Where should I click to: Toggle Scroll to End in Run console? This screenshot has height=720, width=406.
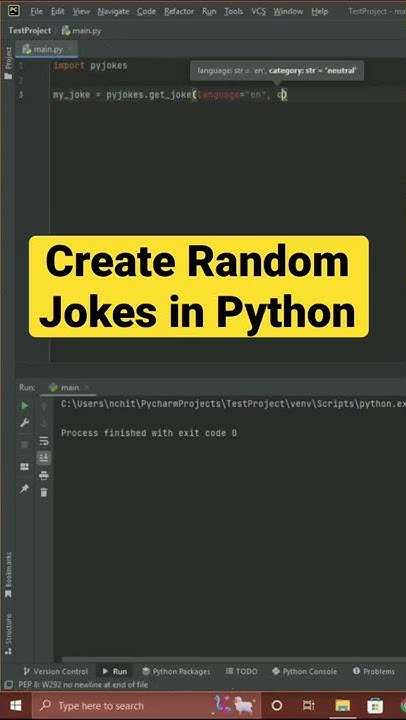(x=44, y=458)
